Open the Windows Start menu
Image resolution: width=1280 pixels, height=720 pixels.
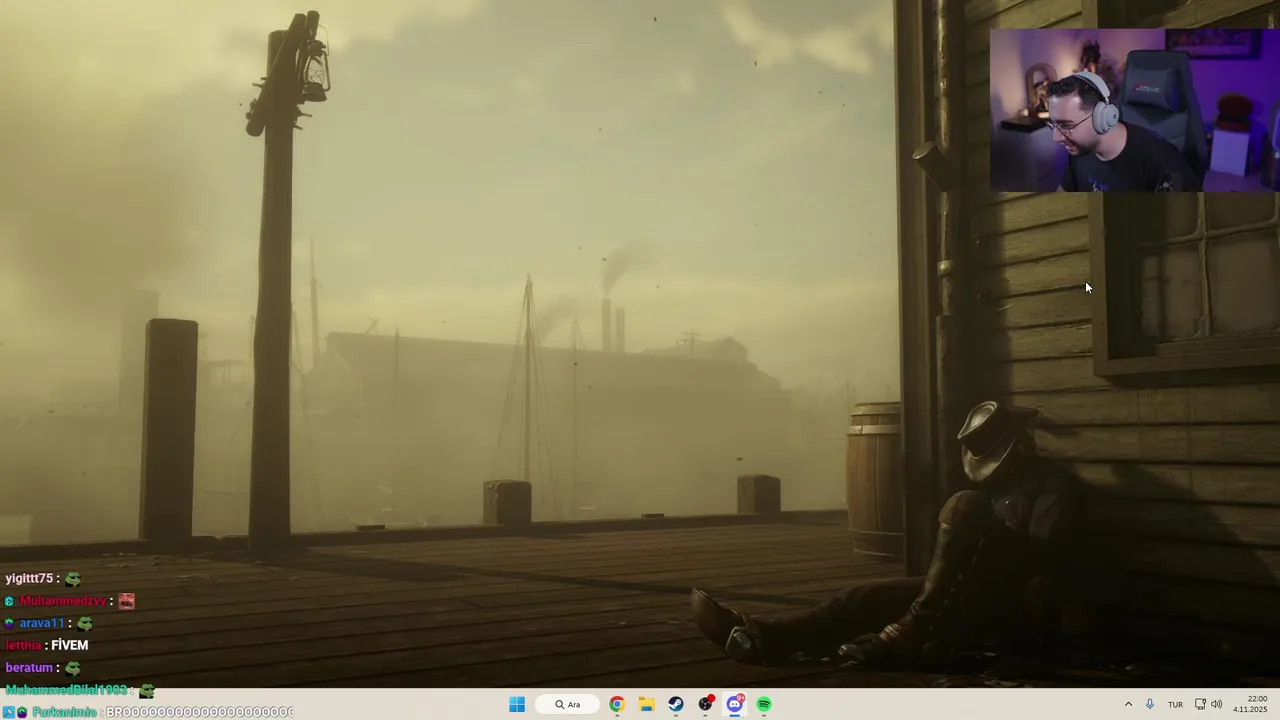coord(517,704)
